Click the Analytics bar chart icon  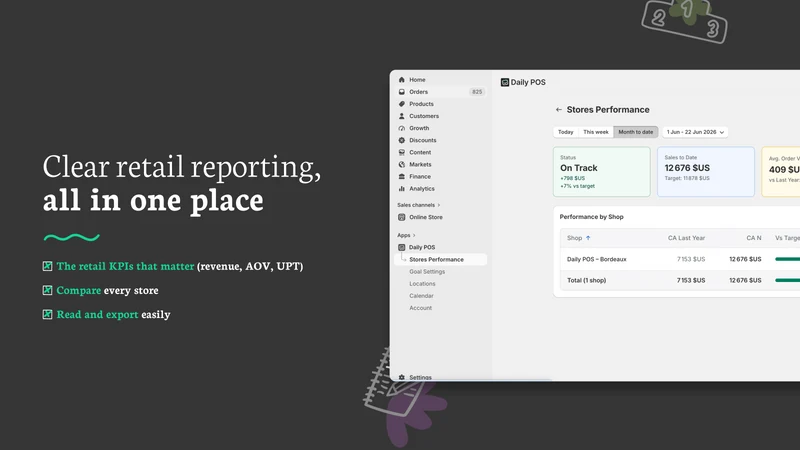(x=402, y=189)
